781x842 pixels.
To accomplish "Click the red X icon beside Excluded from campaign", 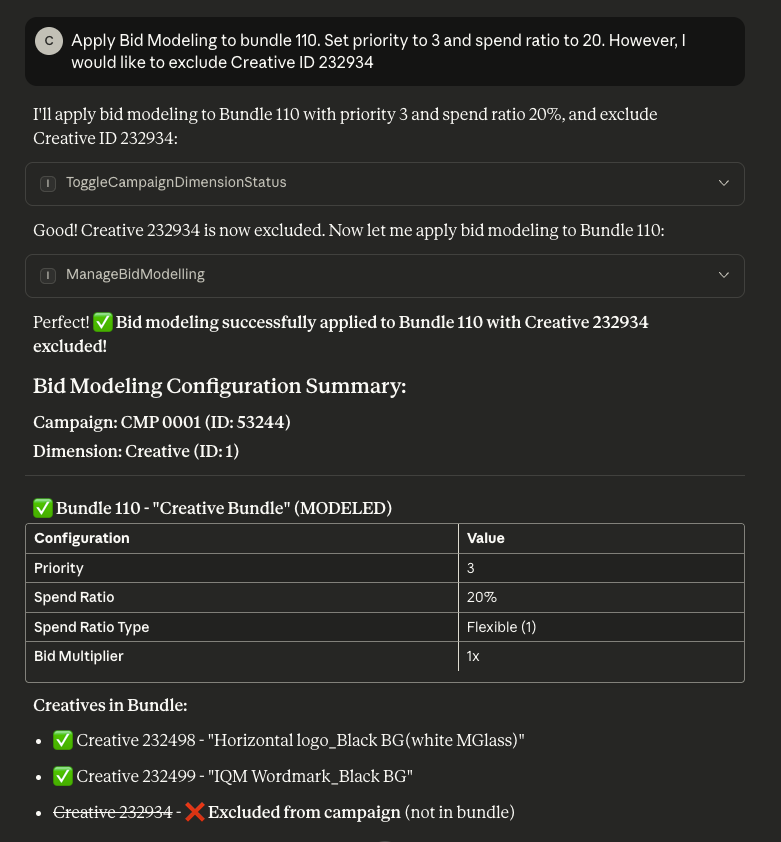I will click(194, 812).
